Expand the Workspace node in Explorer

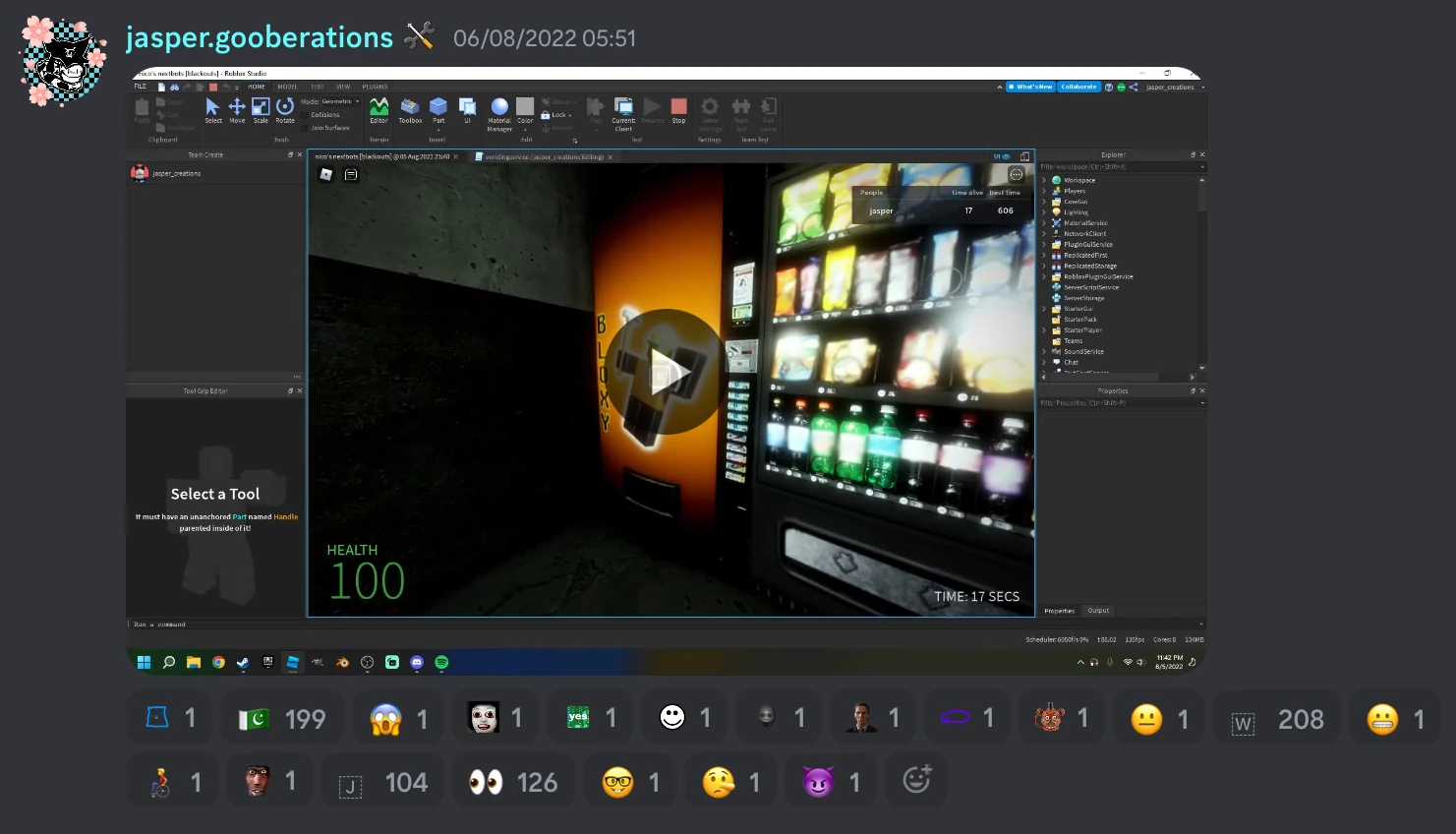(x=1044, y=180)
